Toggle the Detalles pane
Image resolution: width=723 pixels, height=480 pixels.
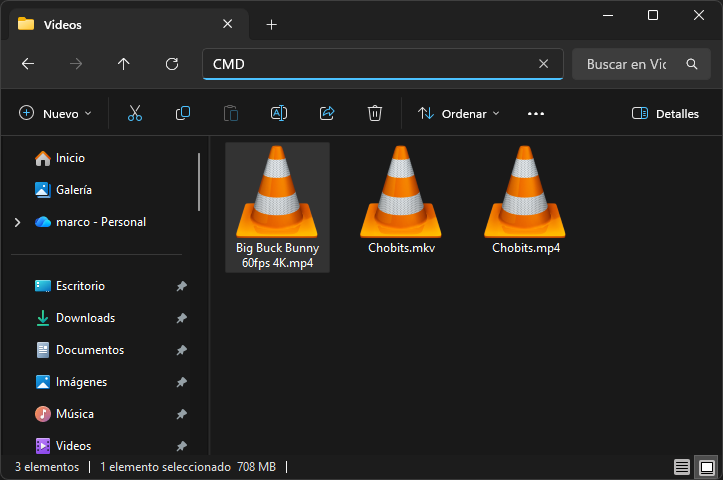pyautogui.click(x=665, y=113)
